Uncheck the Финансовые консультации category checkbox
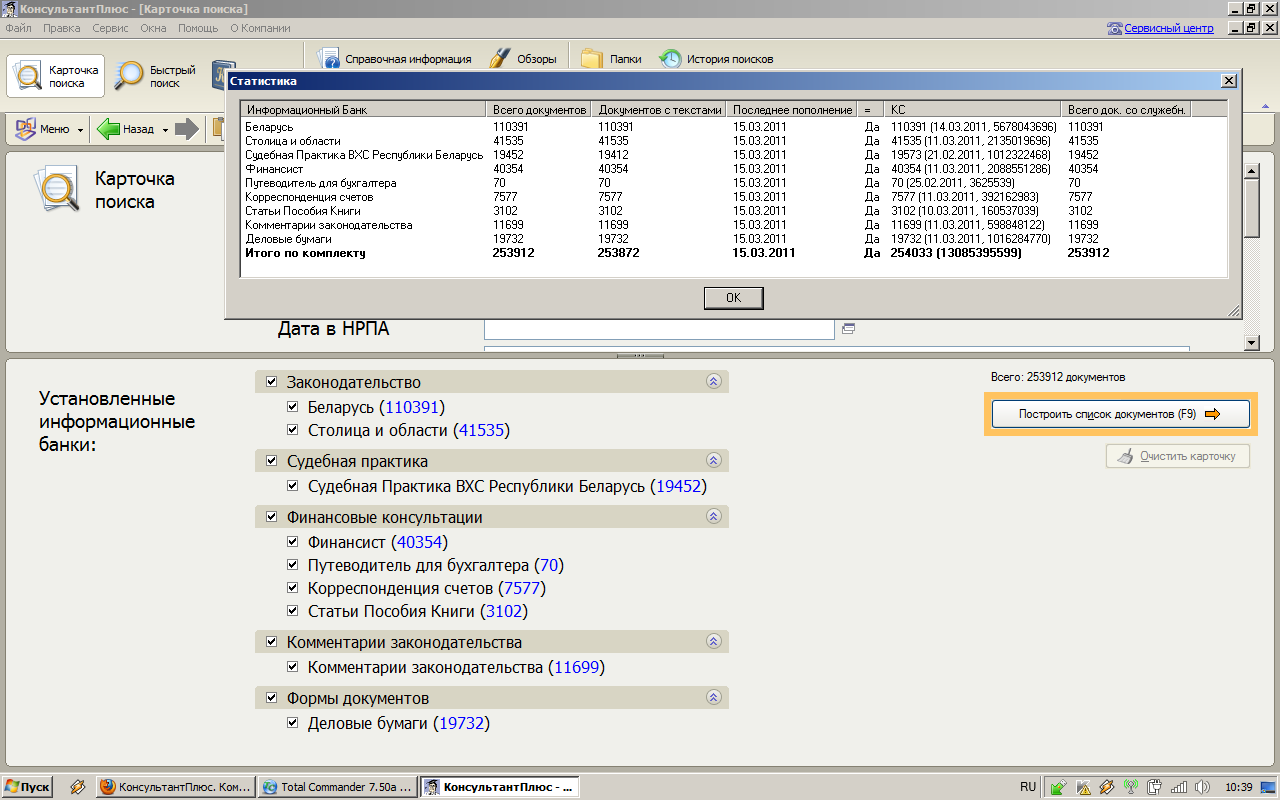The image size is (1280, 800). (271, 517)
